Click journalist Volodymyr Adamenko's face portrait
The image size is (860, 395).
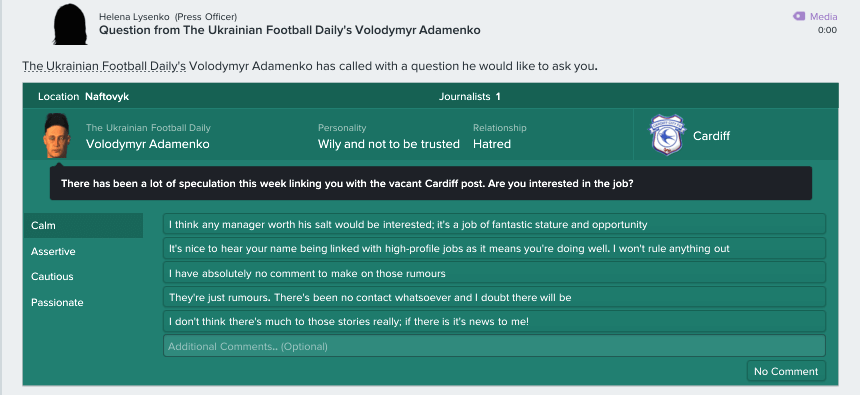point(57,135)
